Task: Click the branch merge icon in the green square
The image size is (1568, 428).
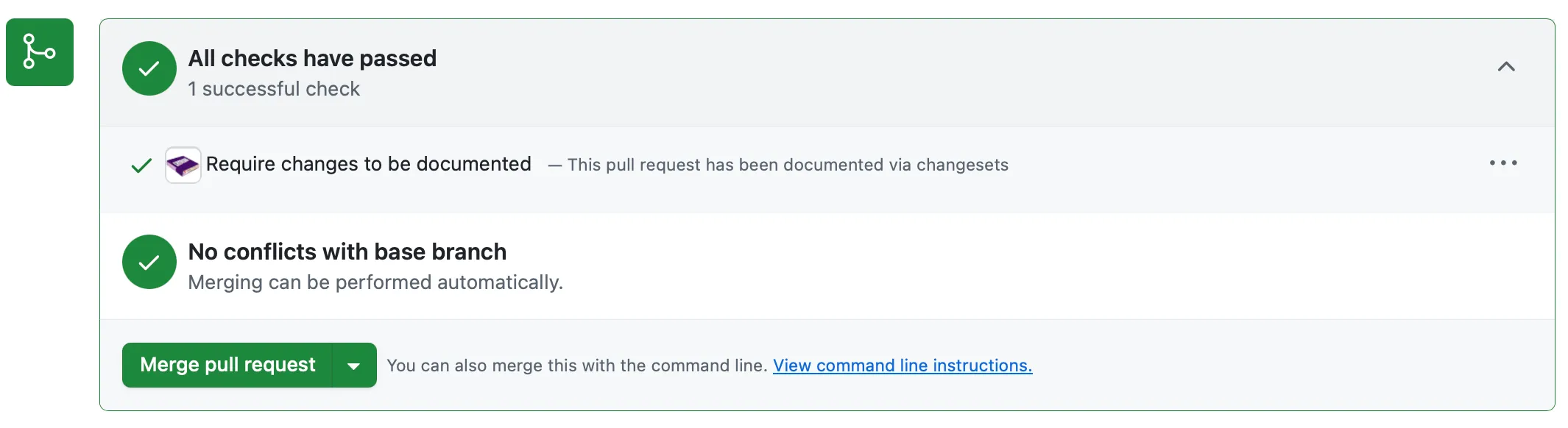Action: pyautogui.click(x=40, y=52)
